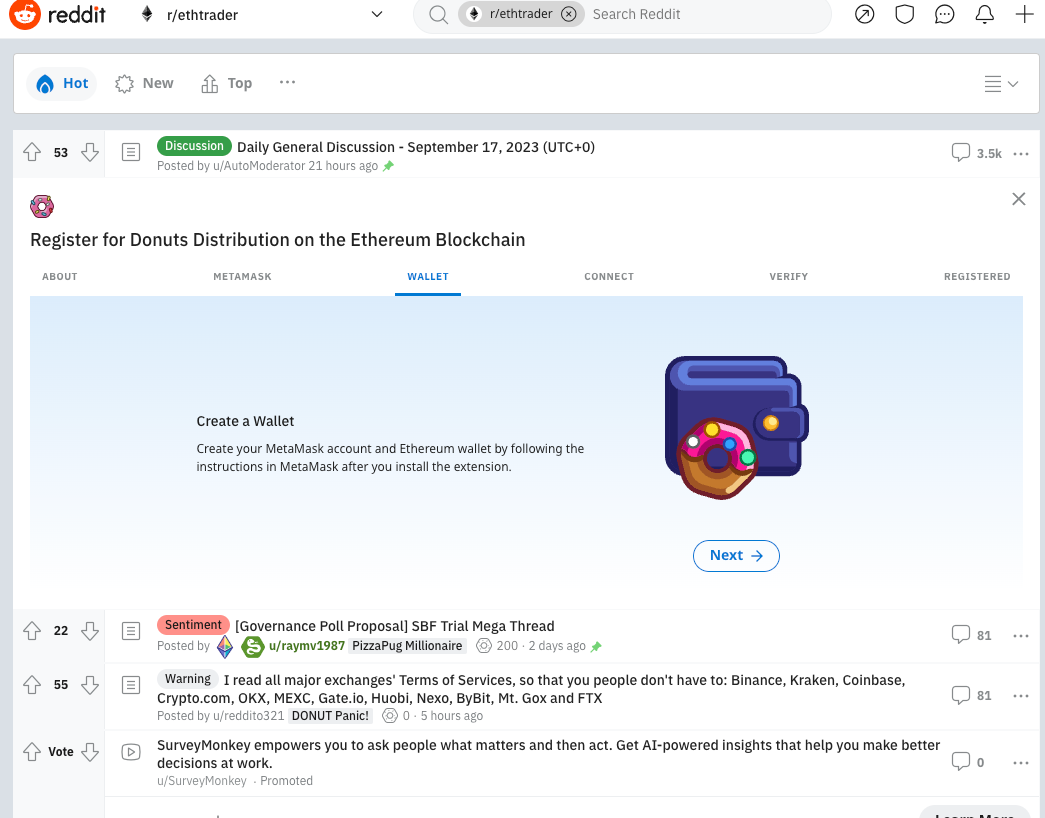Click the donut icon above registration title

pos(42,207)
